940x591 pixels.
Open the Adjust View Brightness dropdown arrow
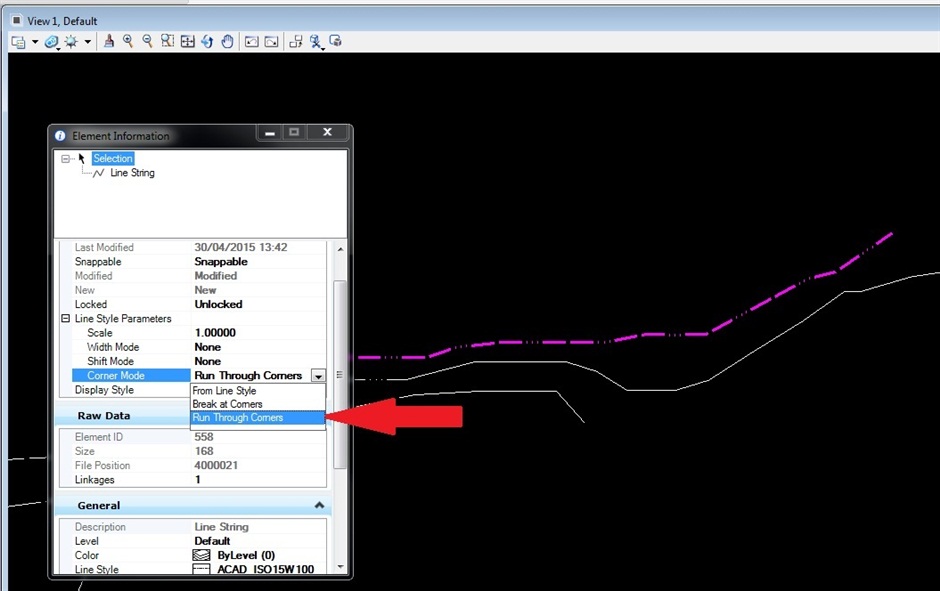coord(88,41)
